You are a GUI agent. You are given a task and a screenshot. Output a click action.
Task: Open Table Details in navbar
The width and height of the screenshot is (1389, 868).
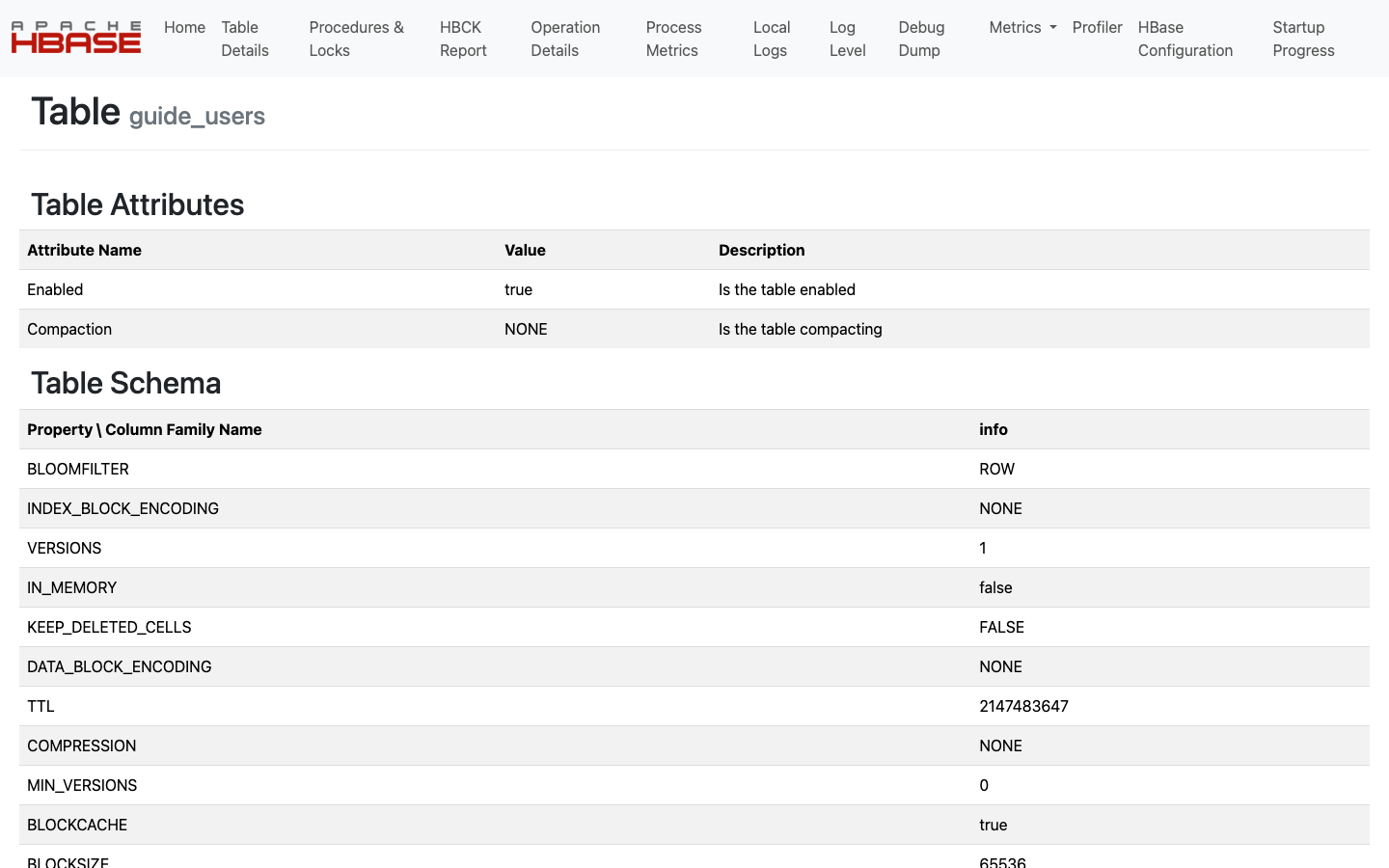(245, 39)
